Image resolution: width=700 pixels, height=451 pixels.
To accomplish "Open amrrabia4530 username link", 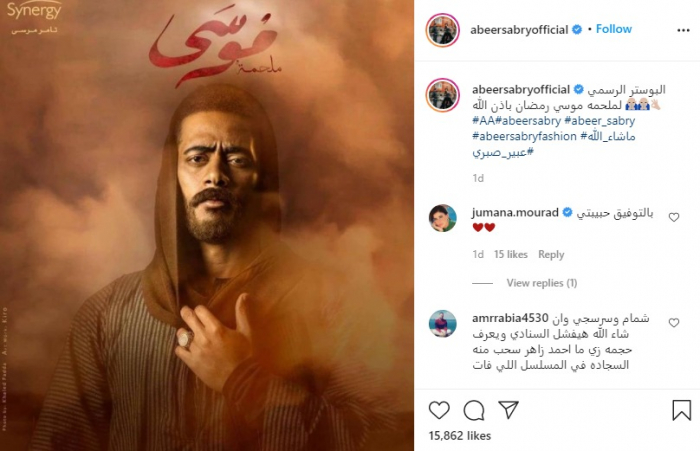I will [x=510, y=318].
